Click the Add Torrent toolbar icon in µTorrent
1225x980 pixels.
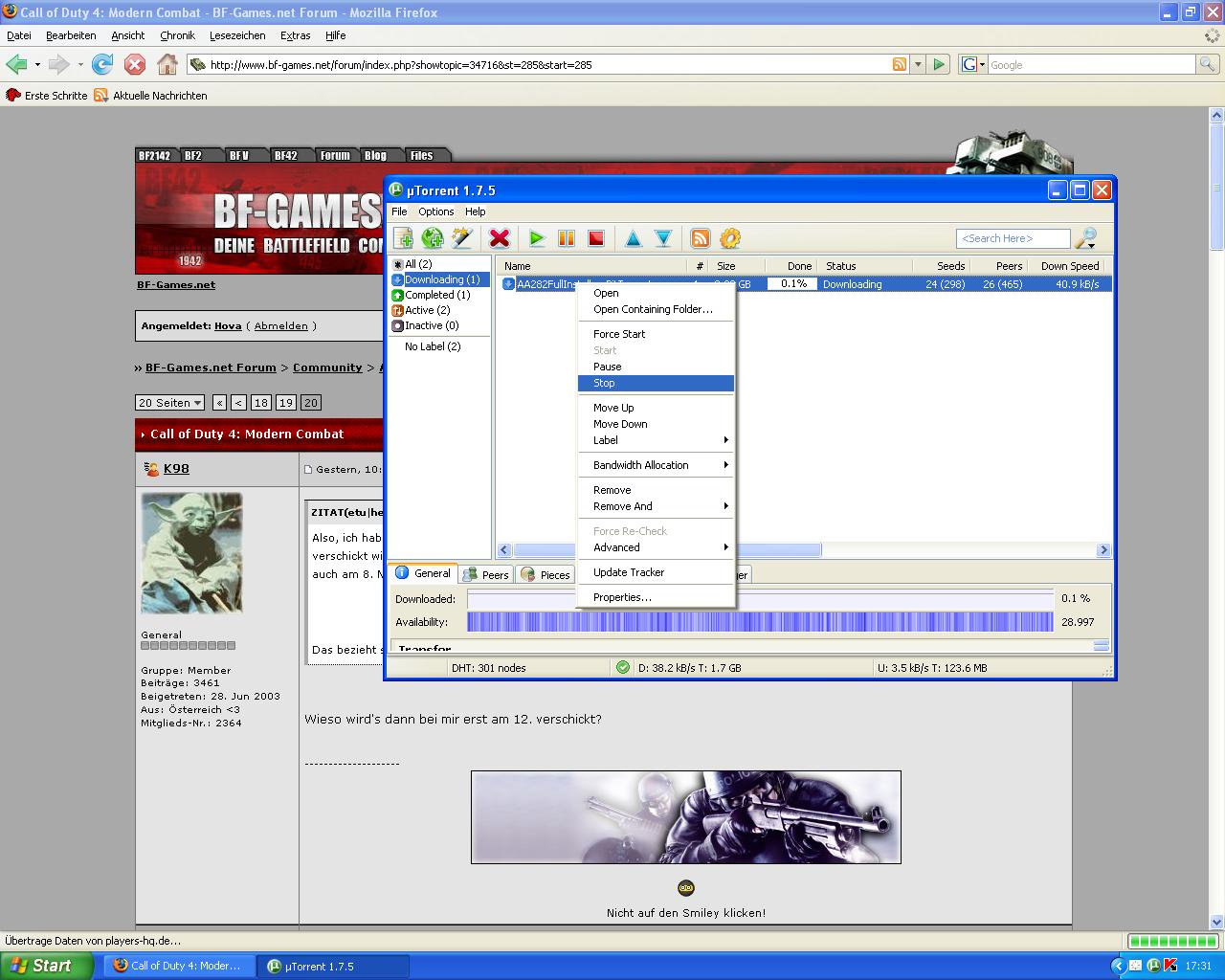[403, 238]
